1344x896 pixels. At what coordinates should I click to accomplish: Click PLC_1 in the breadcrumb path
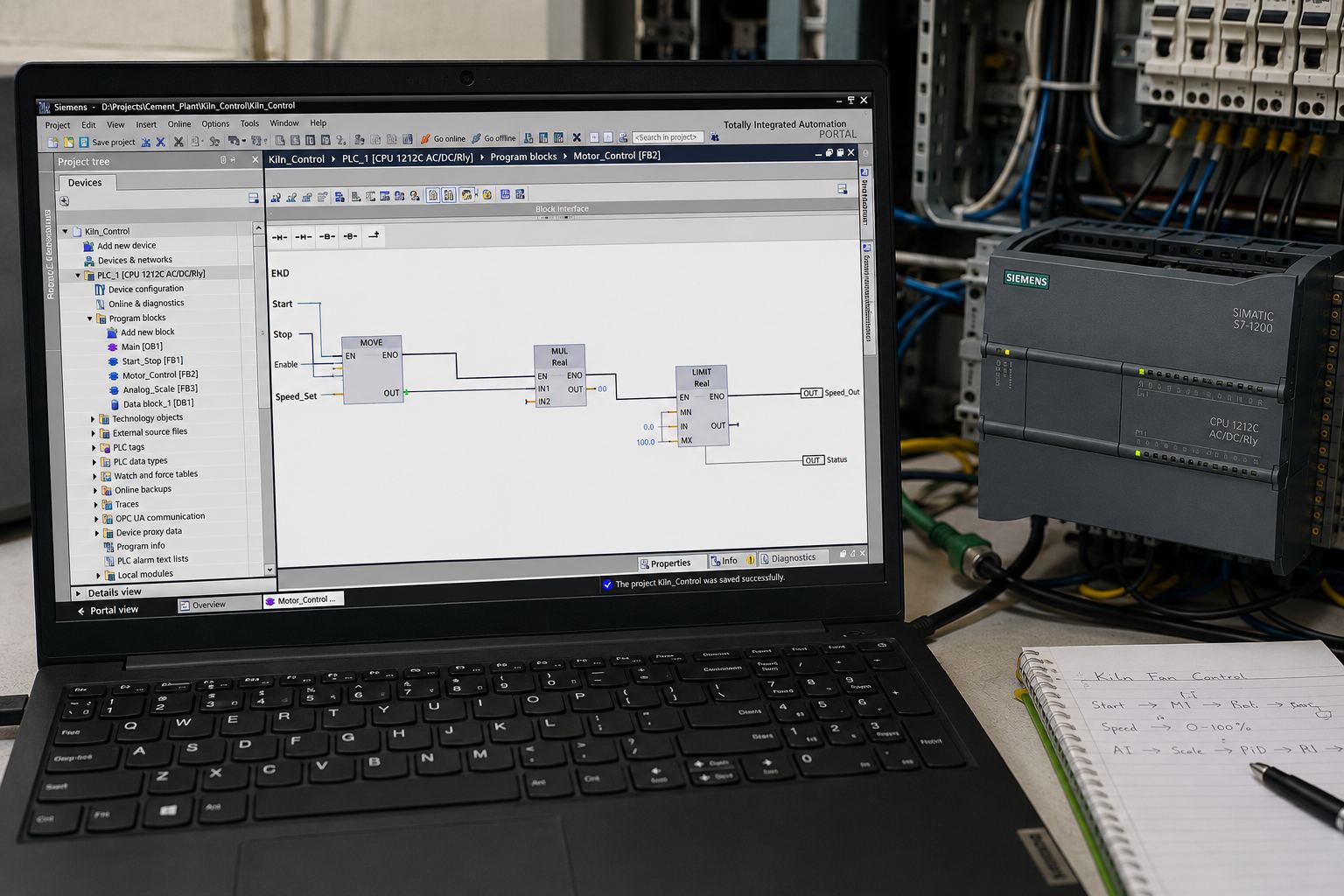pos(407,158)
